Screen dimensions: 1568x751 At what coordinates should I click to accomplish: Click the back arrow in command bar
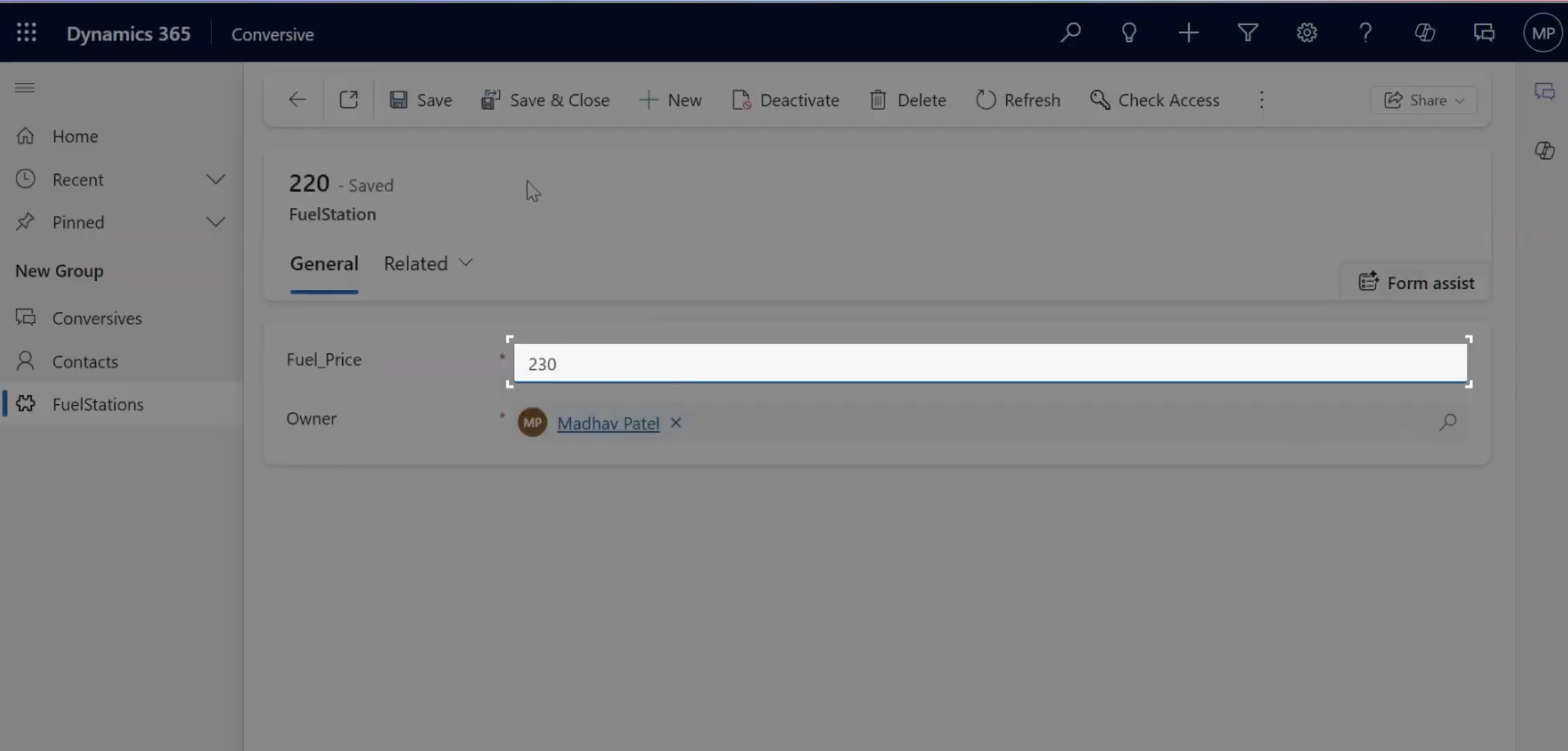[297, 100]
